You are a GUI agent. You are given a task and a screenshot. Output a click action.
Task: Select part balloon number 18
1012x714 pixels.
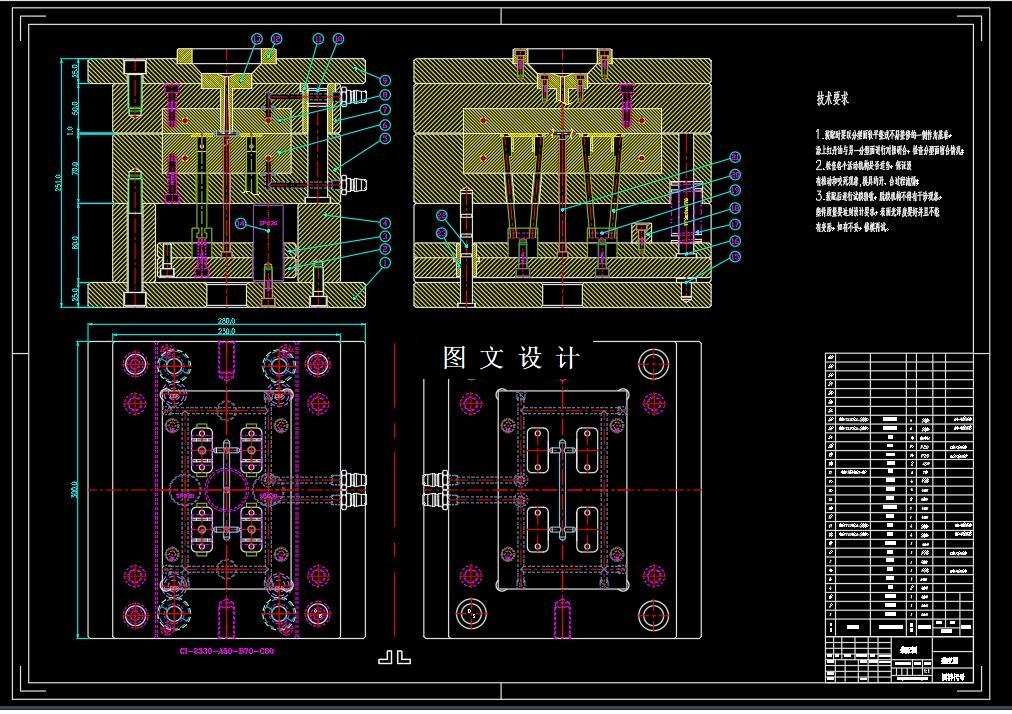click(x=735, y=208)
